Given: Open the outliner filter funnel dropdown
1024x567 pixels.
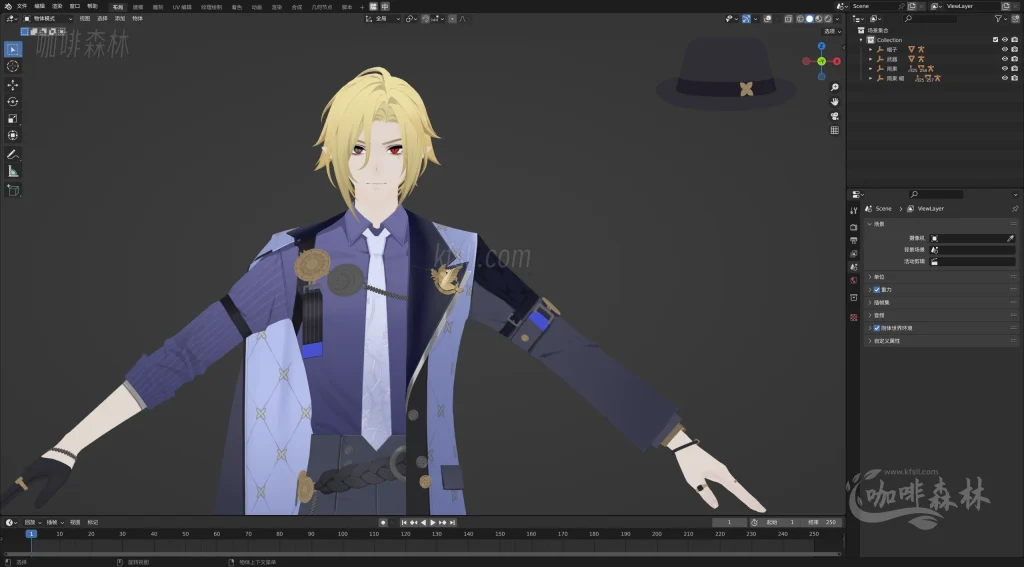Looking at the screenshot, I should click(1000, 19).
